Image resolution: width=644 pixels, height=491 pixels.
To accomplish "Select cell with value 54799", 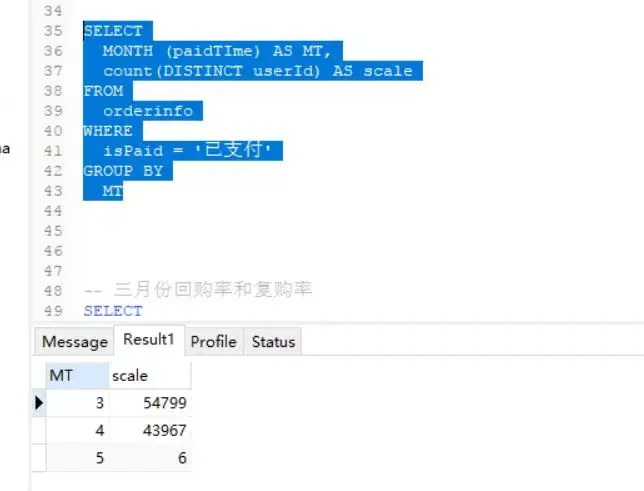I will (150, 403).
